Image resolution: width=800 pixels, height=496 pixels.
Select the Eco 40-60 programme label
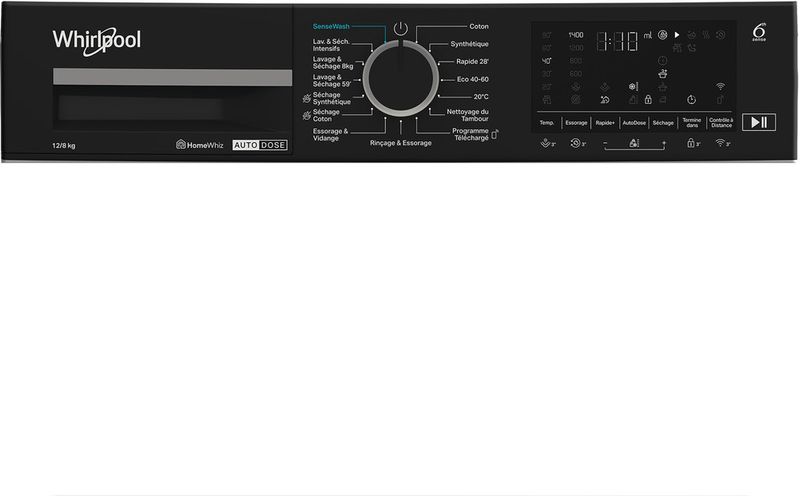point(472,78)
